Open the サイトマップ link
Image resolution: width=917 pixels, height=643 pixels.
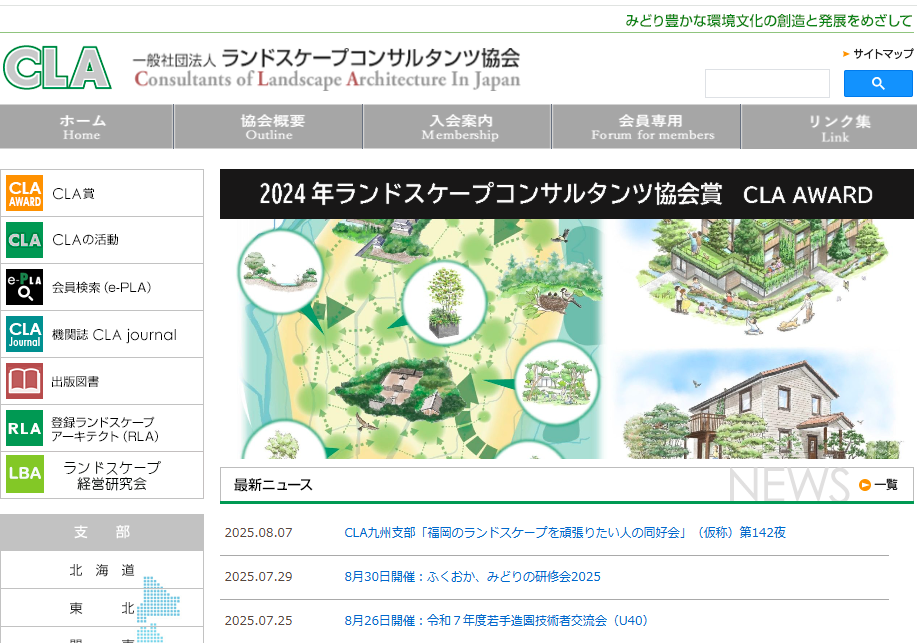(x=882, y=54)
